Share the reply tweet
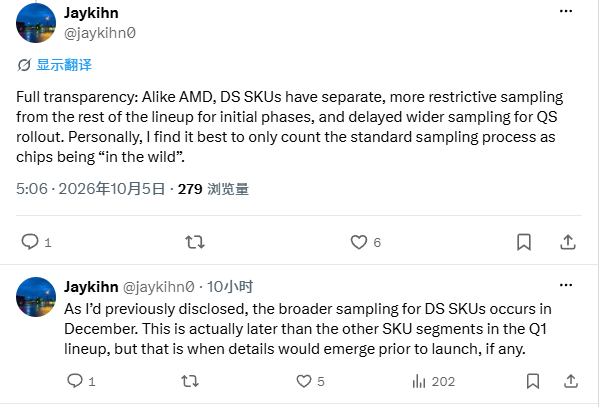This screenshot has width=600, height=407. click(571, 381)
